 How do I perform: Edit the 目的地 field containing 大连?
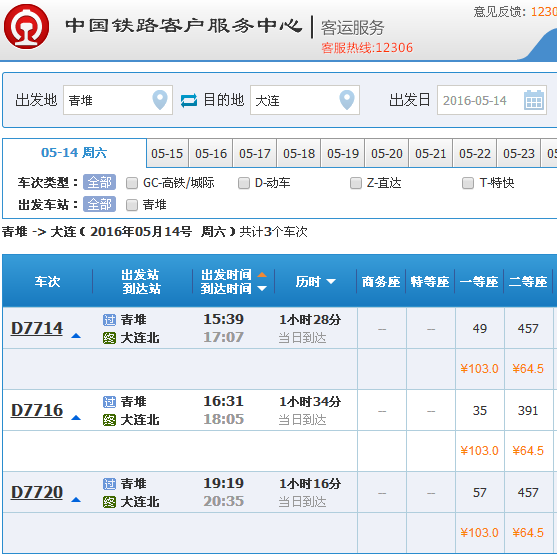click(305, 100)
